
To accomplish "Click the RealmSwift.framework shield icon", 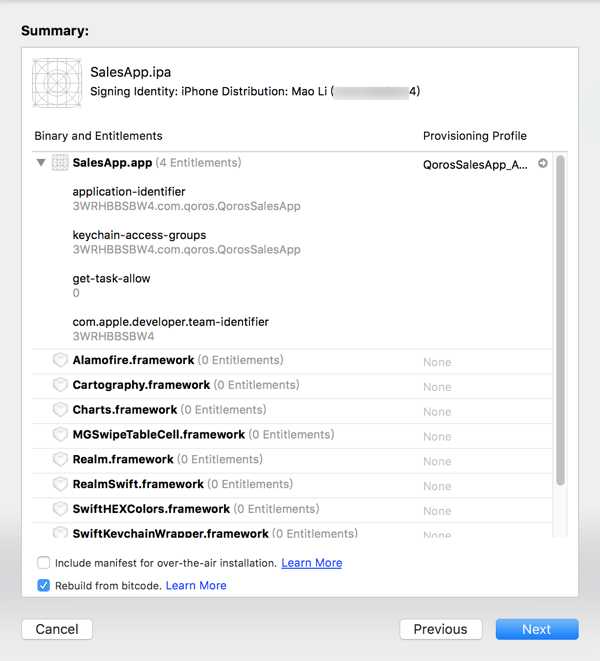I will pyautogui.click(x=60, y=484).
